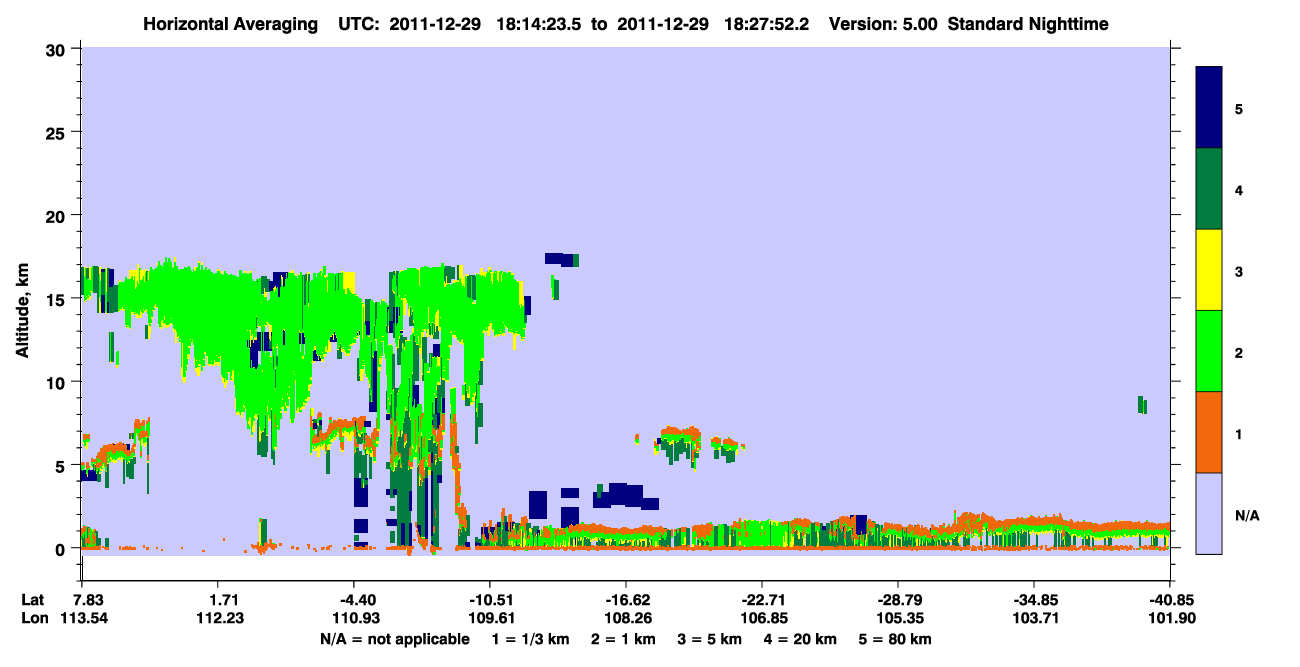Viewport: 1300px width, 667px height.
Task: Select the yellow level 3 color band
Action: click(x=1209, y=270)
